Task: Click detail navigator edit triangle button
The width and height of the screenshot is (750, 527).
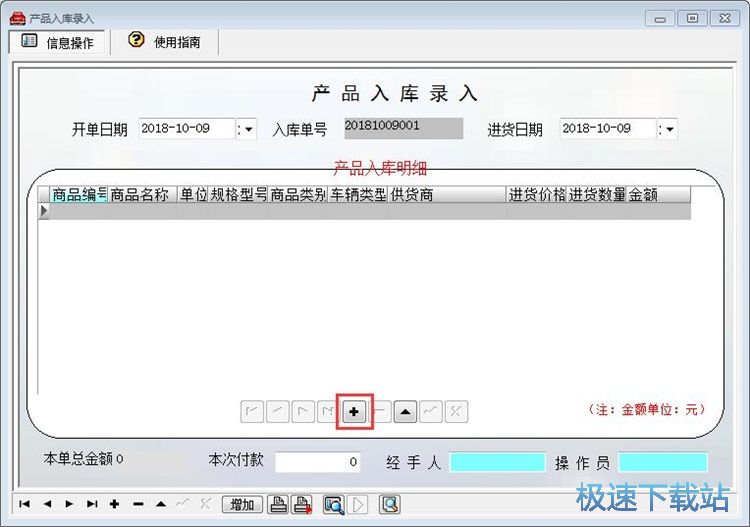Action: (405, 411)
